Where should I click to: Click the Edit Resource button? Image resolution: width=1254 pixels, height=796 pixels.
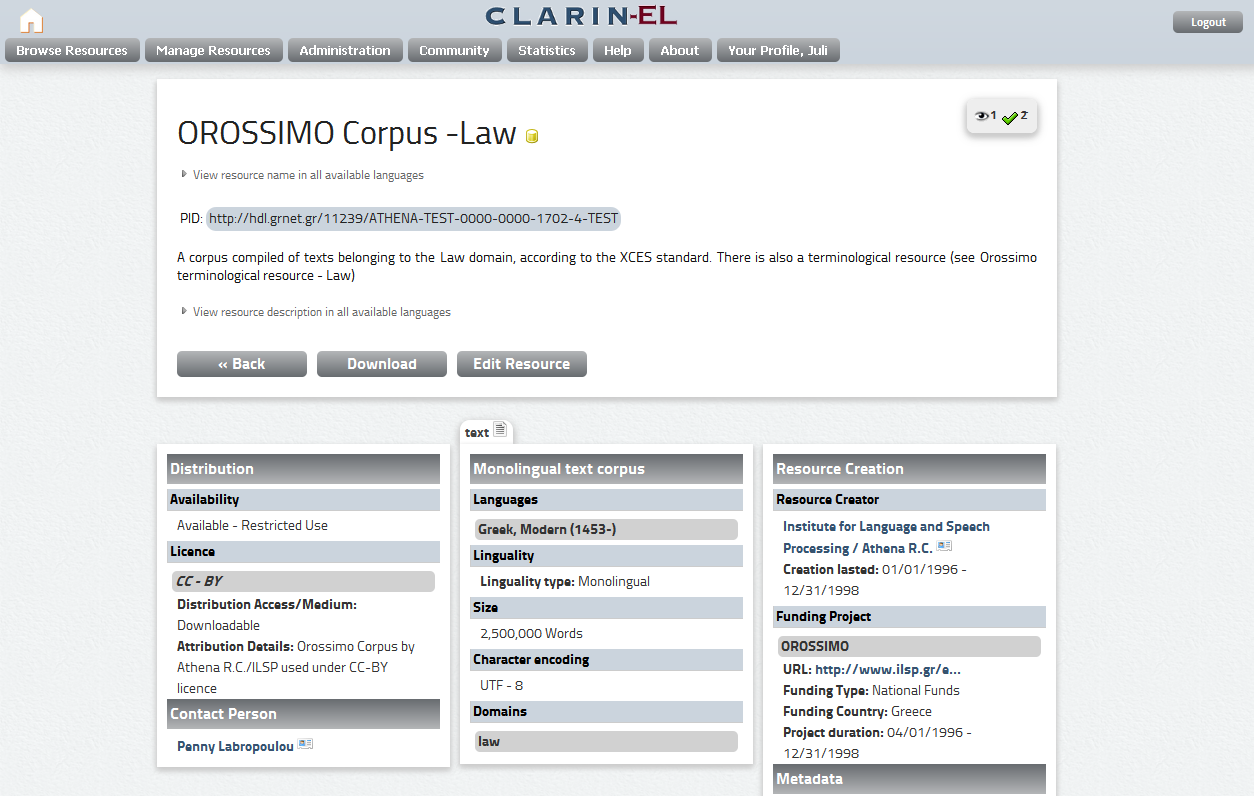(x=522, y=364)
